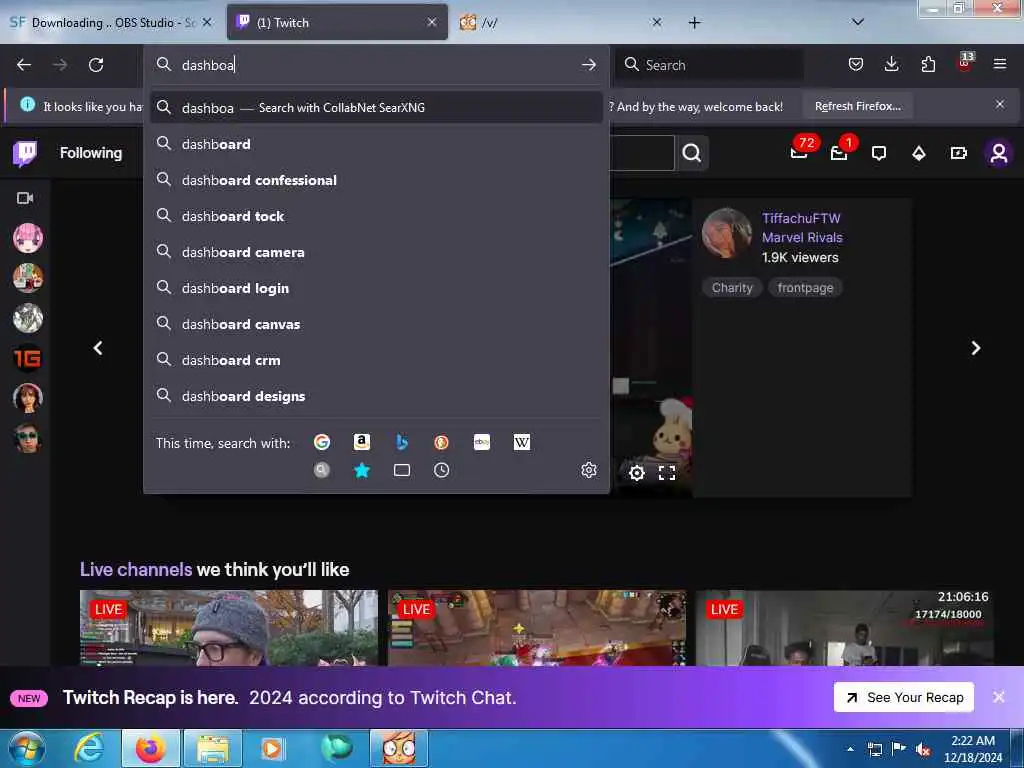The height and width of the screenshot is (768, 1024).
Task: Choose Search with CollabNet SearXNG row
Action: pyautogui.click(x=376, y=107)
